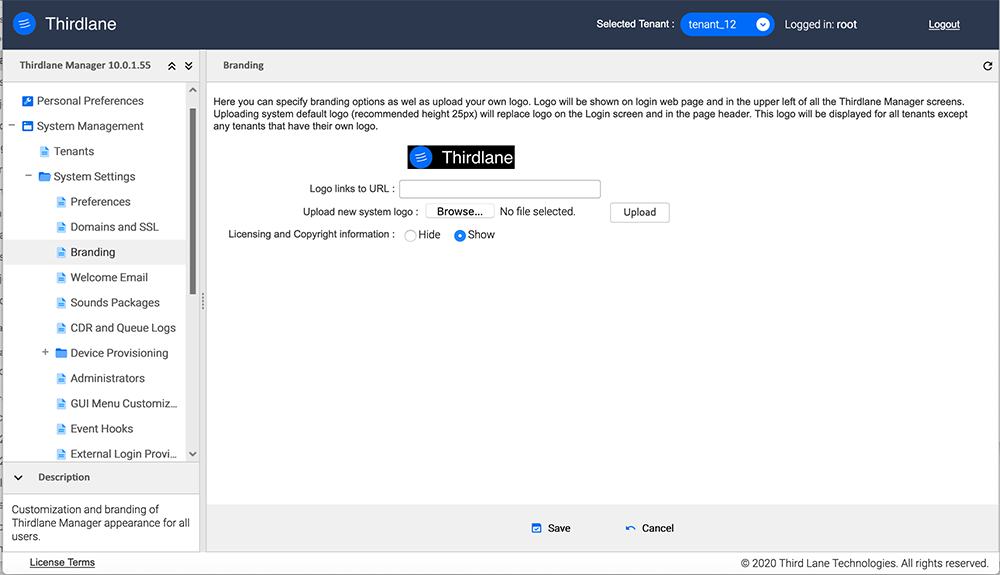
Task: Click the Tenants page icon
Action: tap(45, 151)
